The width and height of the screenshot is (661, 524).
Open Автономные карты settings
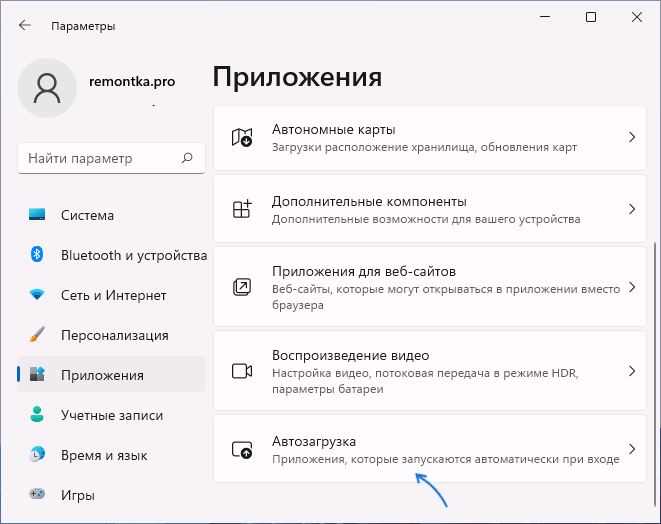click(x=430, y=138)
